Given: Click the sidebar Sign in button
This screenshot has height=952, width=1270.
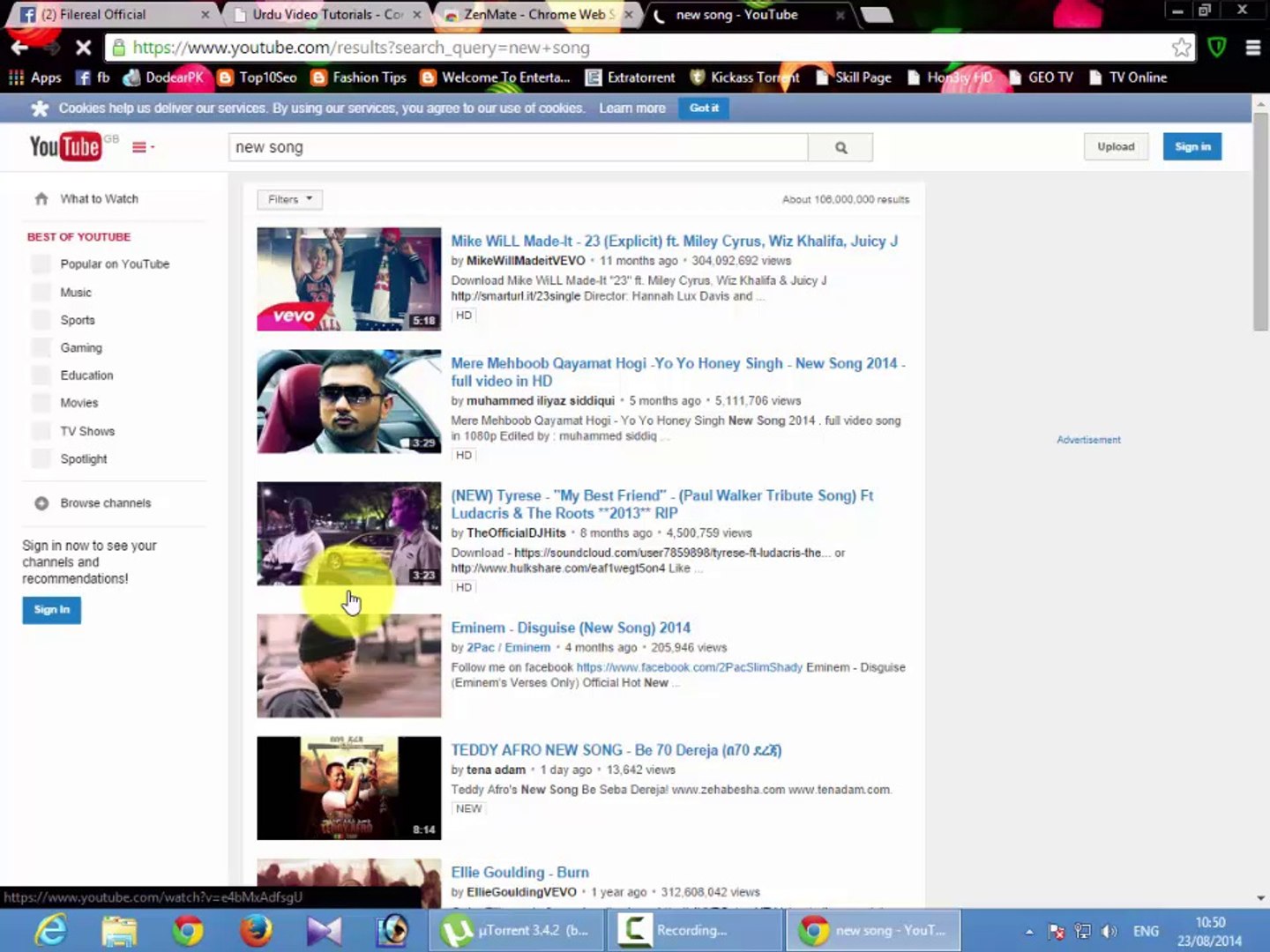Looking at the screenshot, I should click(52, 610).
